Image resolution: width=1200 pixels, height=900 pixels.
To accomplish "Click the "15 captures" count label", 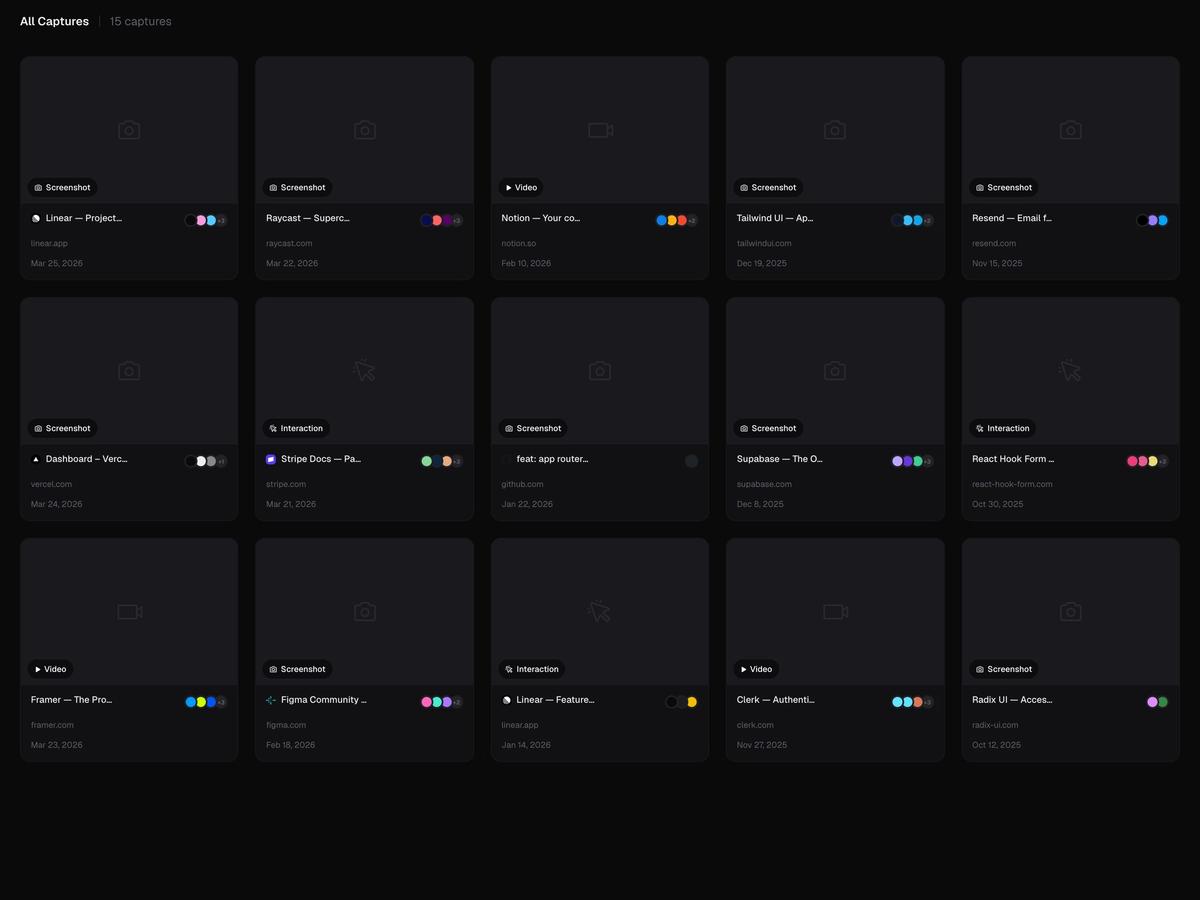I will coord(140,21).
